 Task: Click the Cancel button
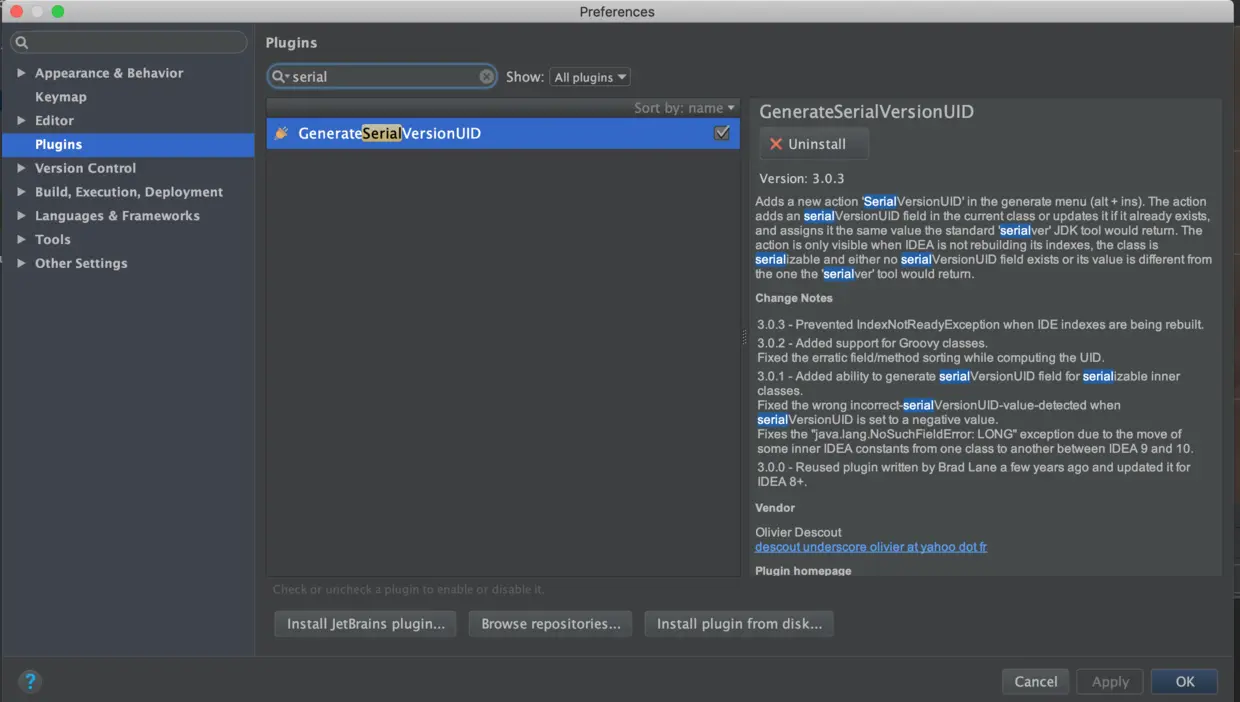coord(1036,682)
